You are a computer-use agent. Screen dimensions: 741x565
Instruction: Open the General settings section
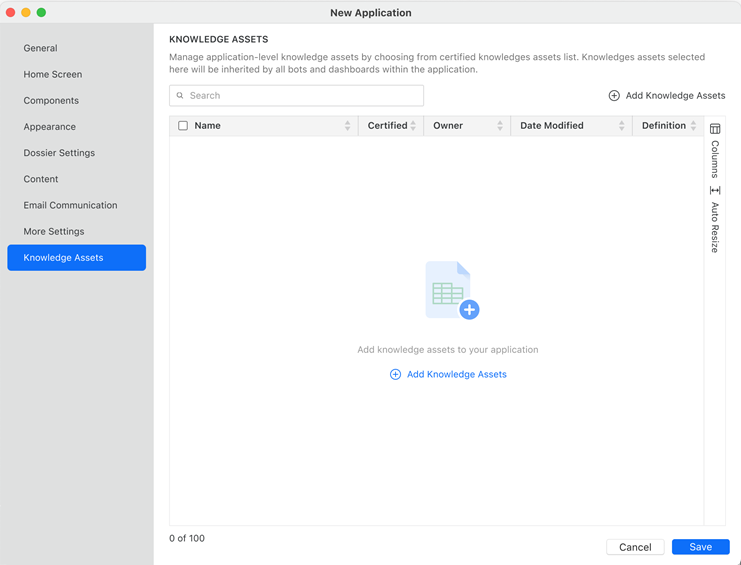(x=41, y=48)
